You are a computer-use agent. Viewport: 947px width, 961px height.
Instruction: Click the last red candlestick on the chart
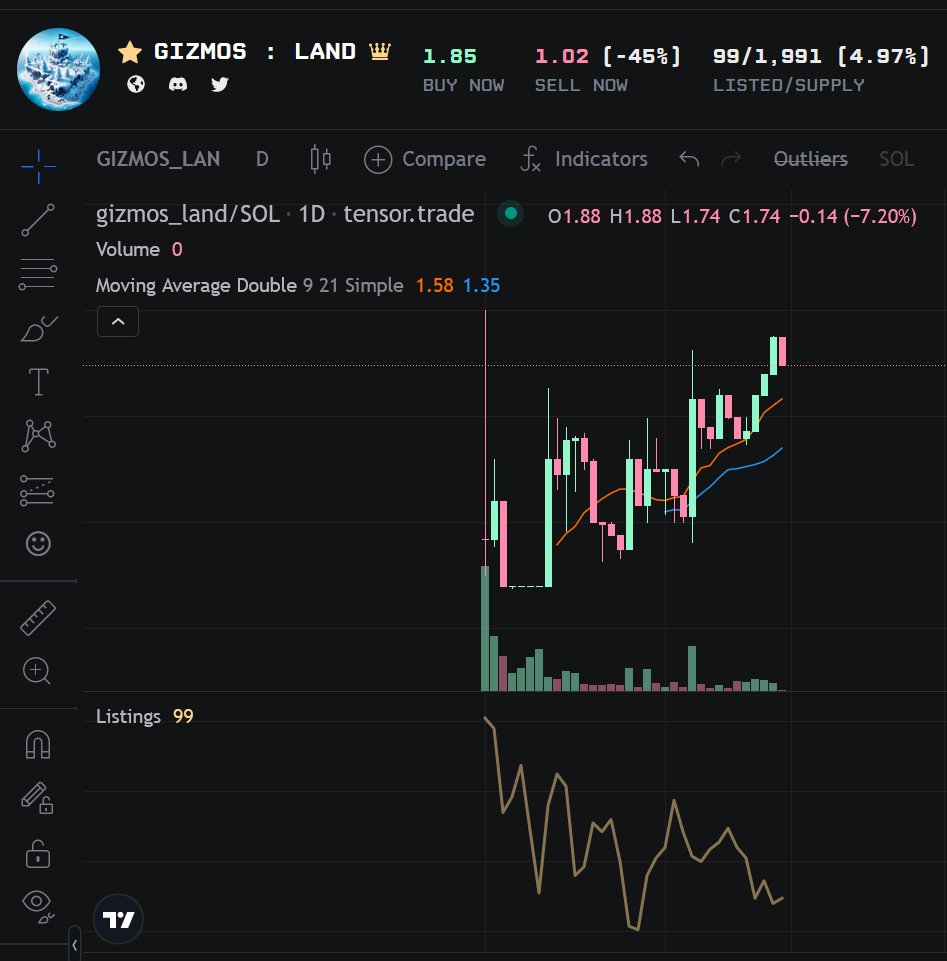click(x=783, y=351)
